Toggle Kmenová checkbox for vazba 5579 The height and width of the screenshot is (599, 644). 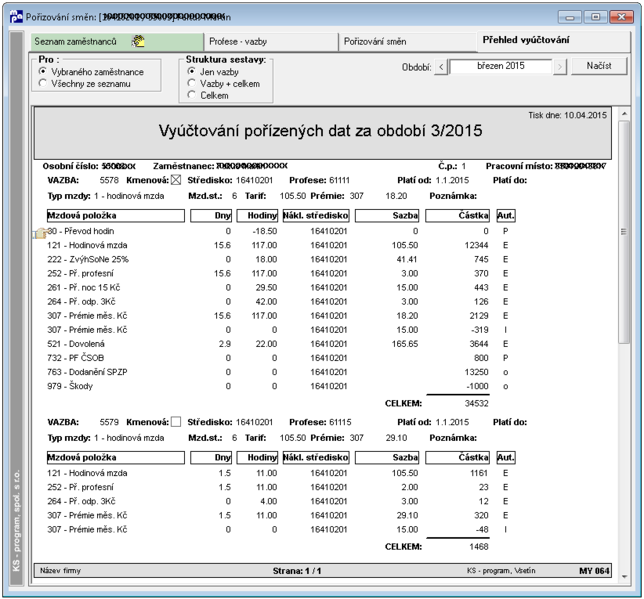tap(176, 422)
